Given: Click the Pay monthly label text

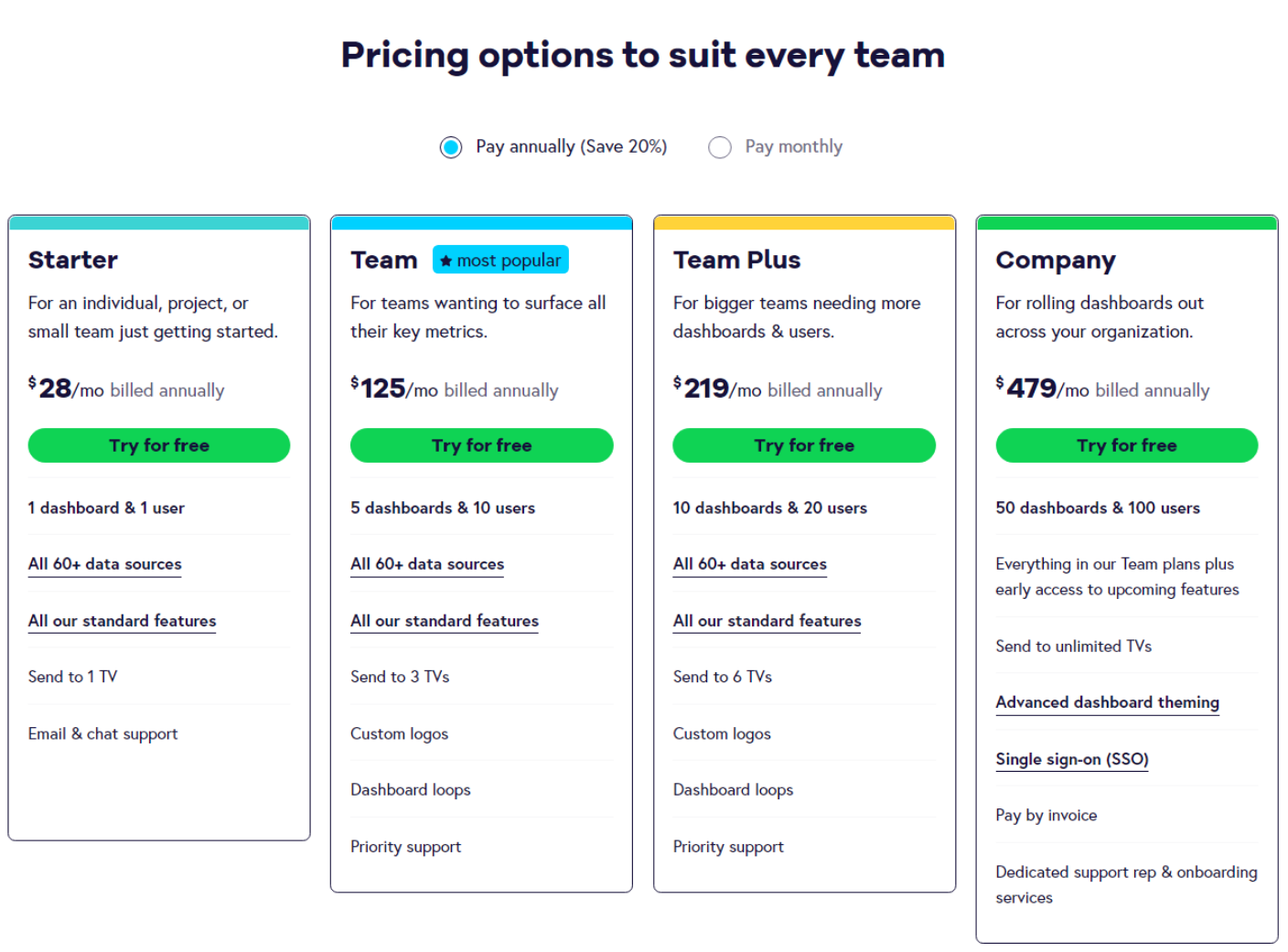Looking at the screenshot, I should coord(794,146).
